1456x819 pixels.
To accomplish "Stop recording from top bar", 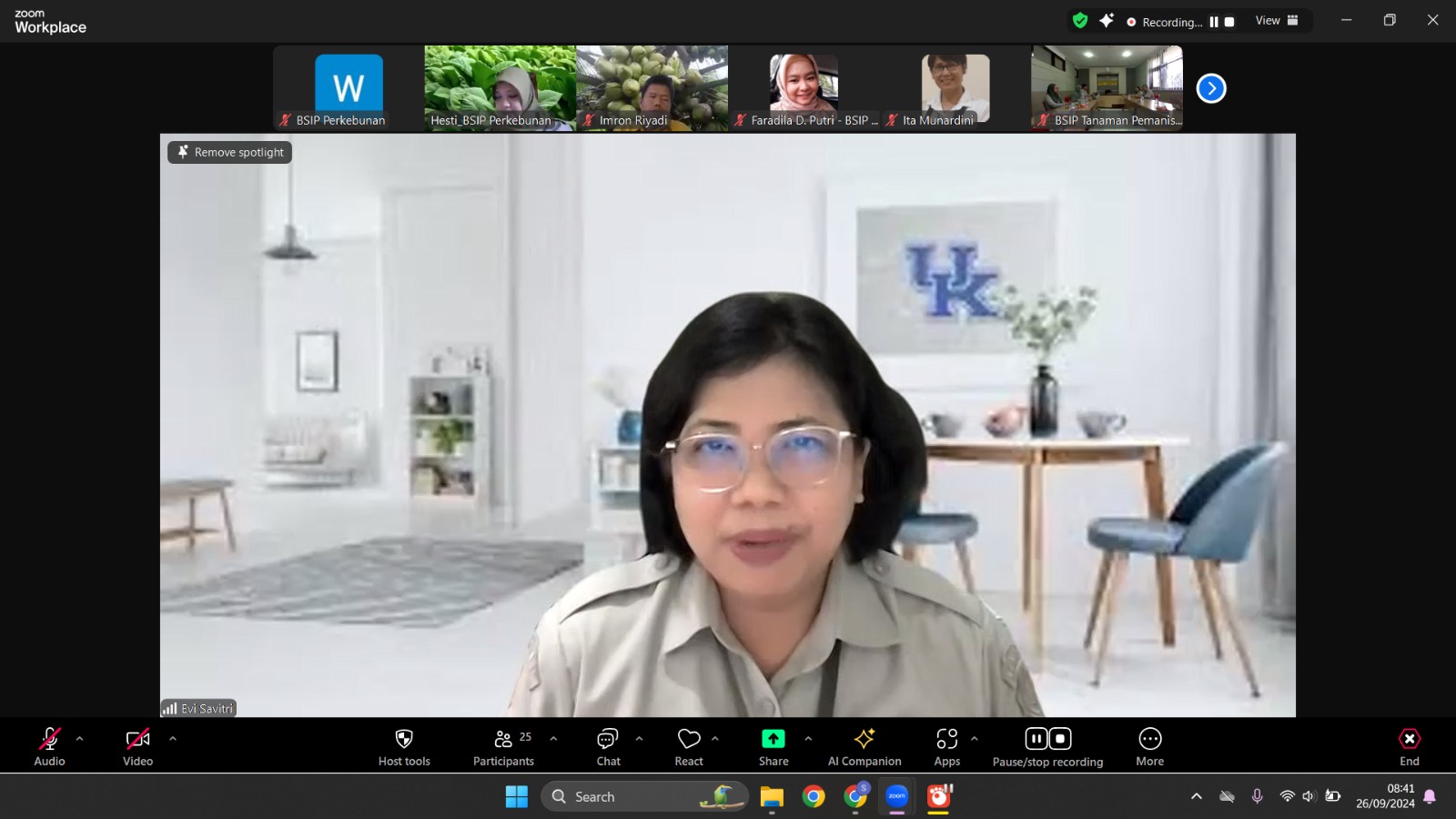I will [1229, 22].
